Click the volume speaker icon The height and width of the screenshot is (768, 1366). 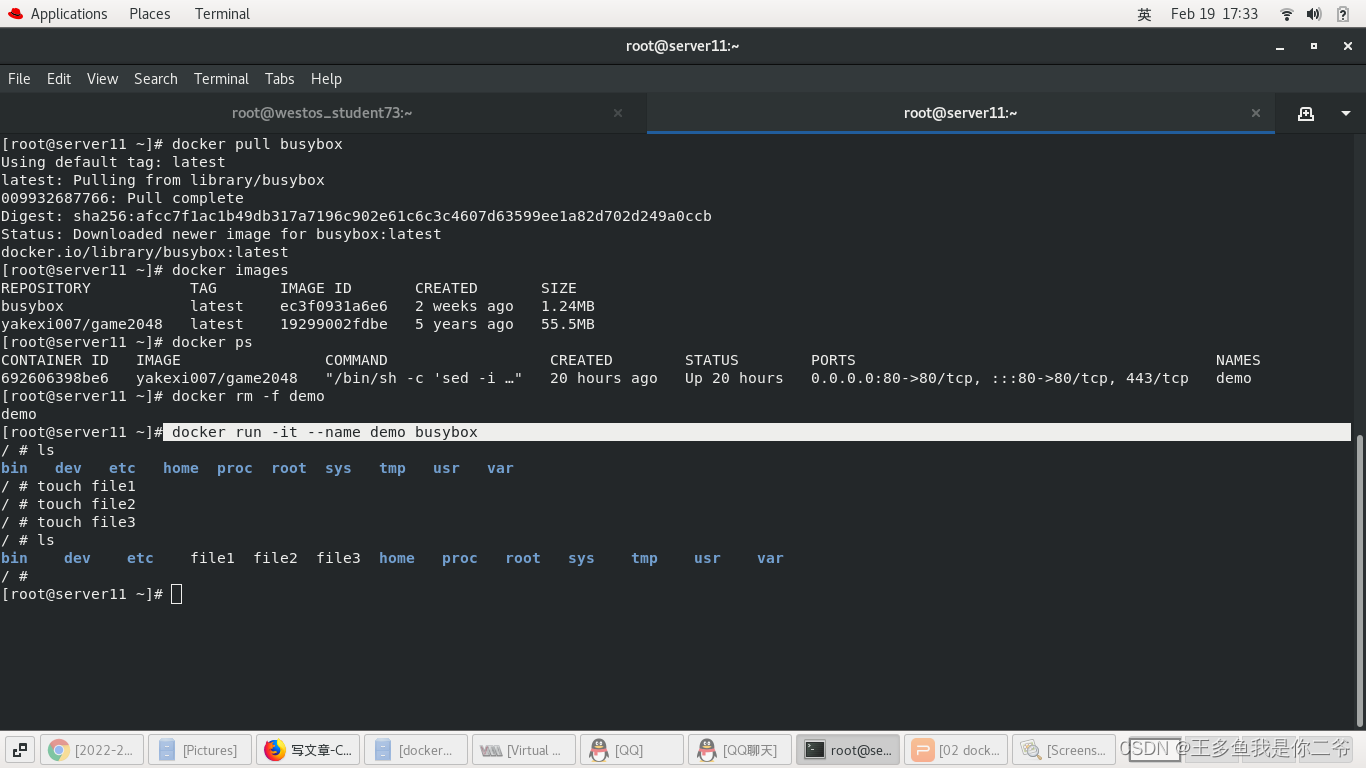[x=1314, y=14]
